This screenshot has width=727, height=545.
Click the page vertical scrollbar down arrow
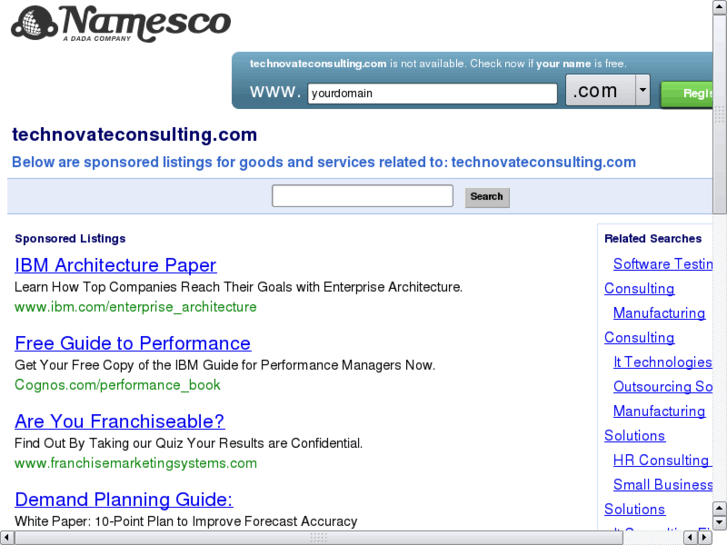720,523
